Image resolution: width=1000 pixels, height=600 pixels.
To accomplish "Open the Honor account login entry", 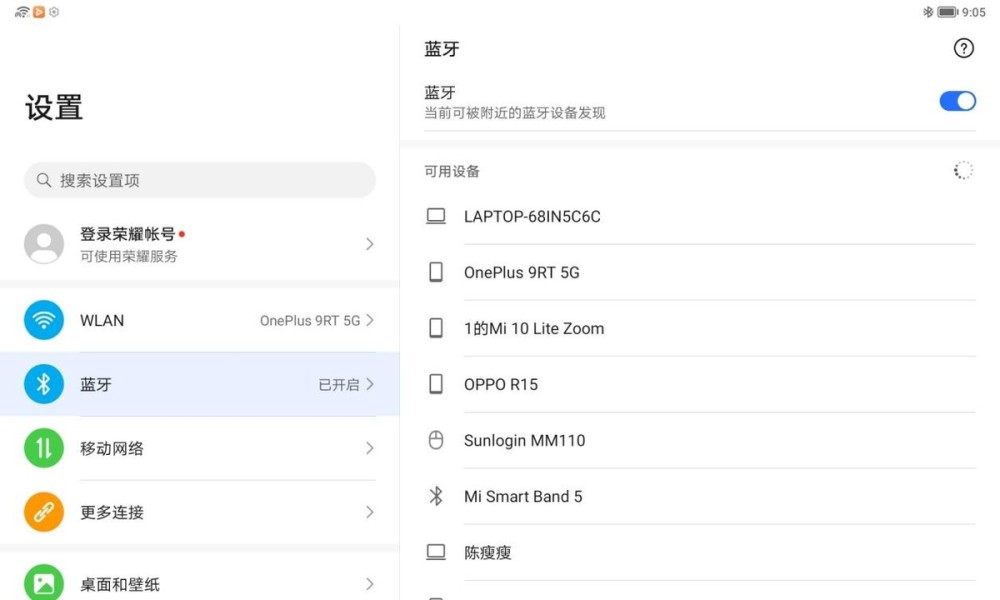I will click(x=200, y=244).
